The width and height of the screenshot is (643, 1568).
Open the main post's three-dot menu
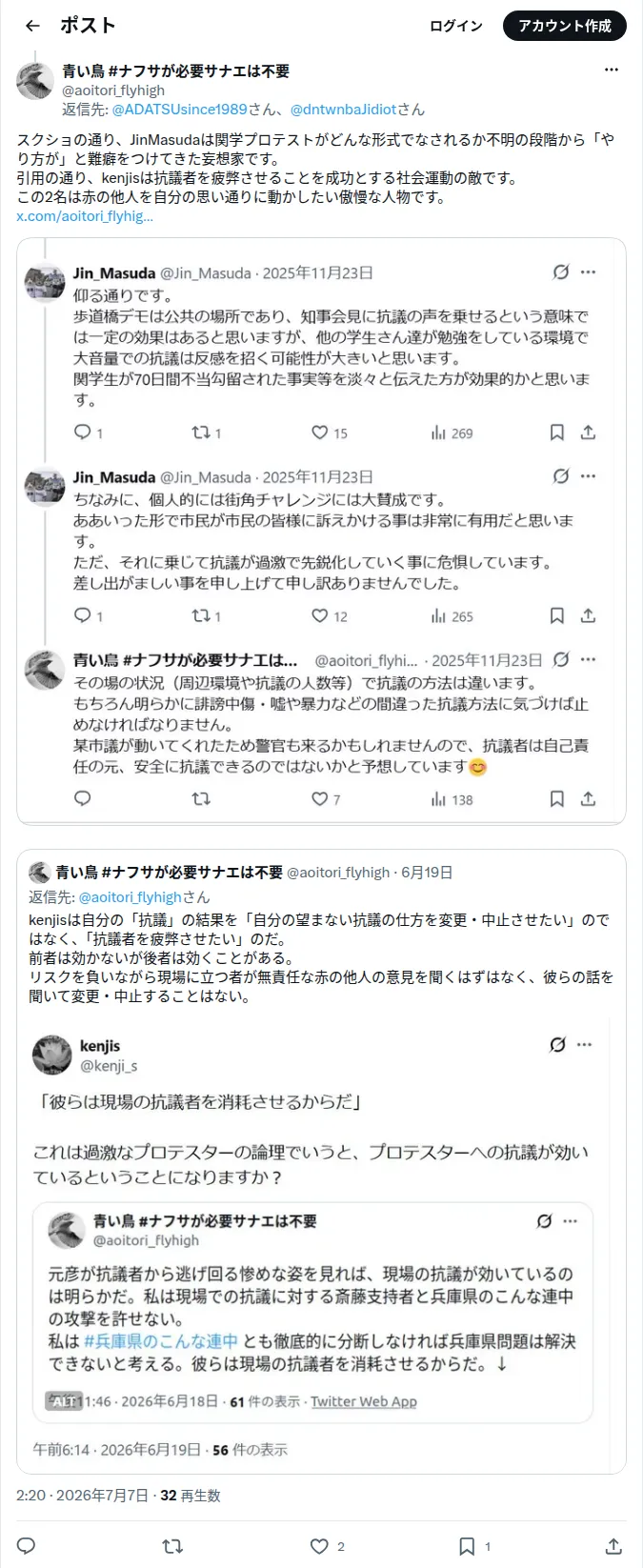(x=612, y=70)
